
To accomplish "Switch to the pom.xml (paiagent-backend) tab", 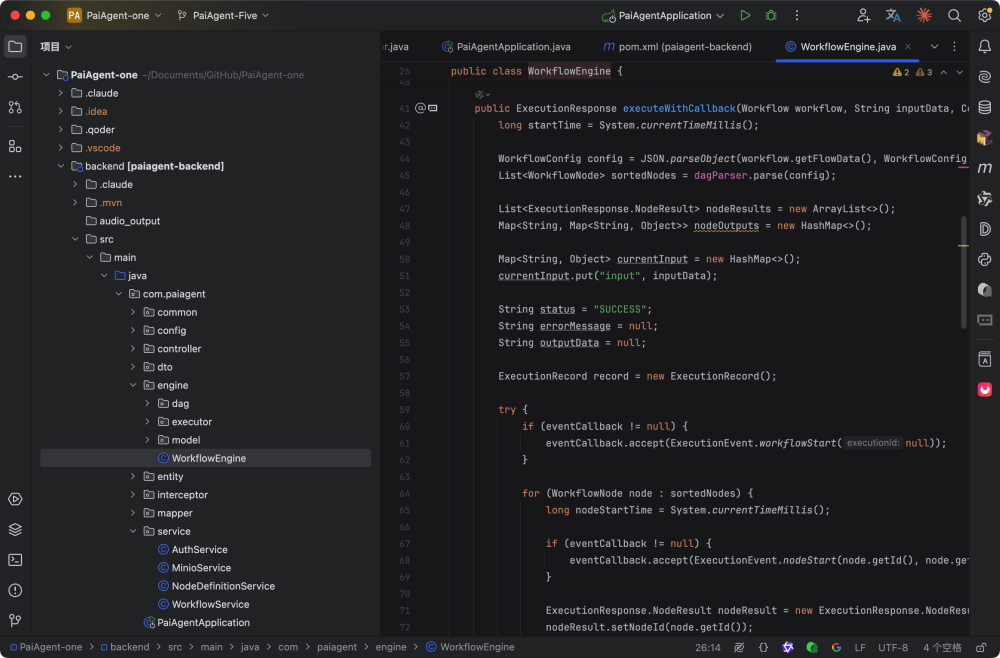I will pyautogui.click(x=683, y=46).
